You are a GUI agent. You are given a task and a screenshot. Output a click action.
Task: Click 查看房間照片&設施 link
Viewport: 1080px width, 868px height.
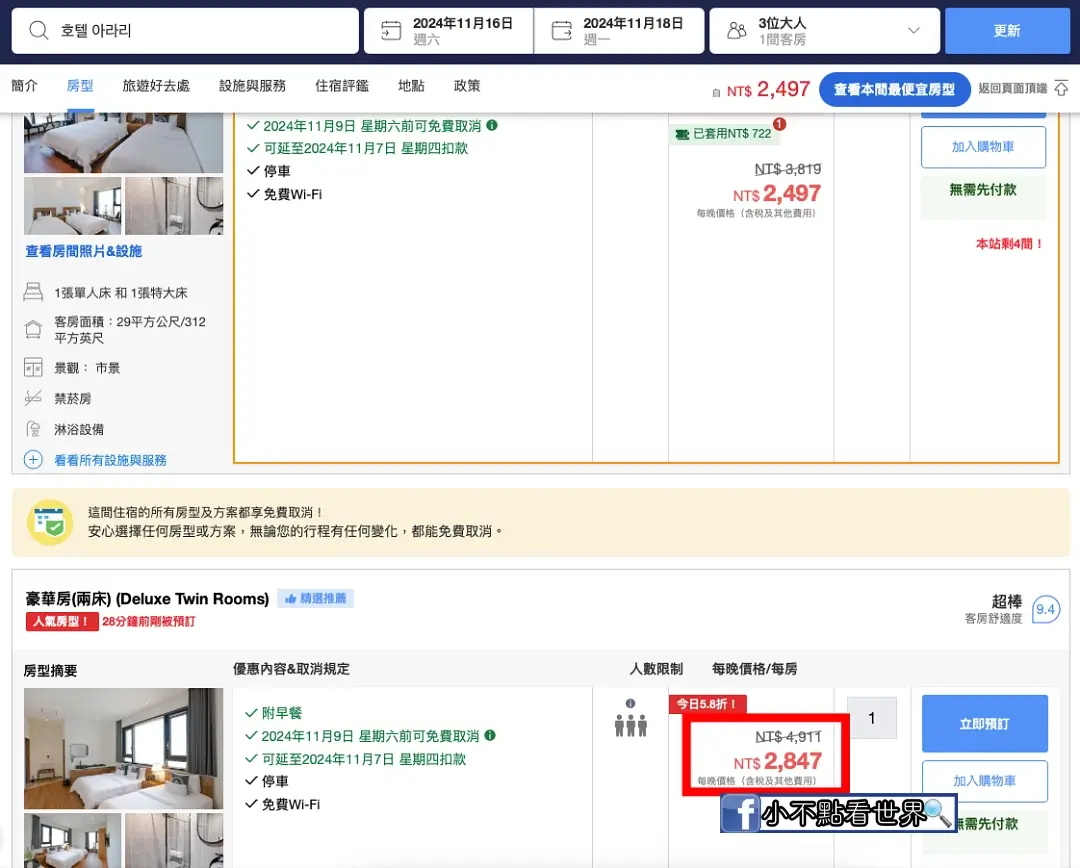[83, 251]
